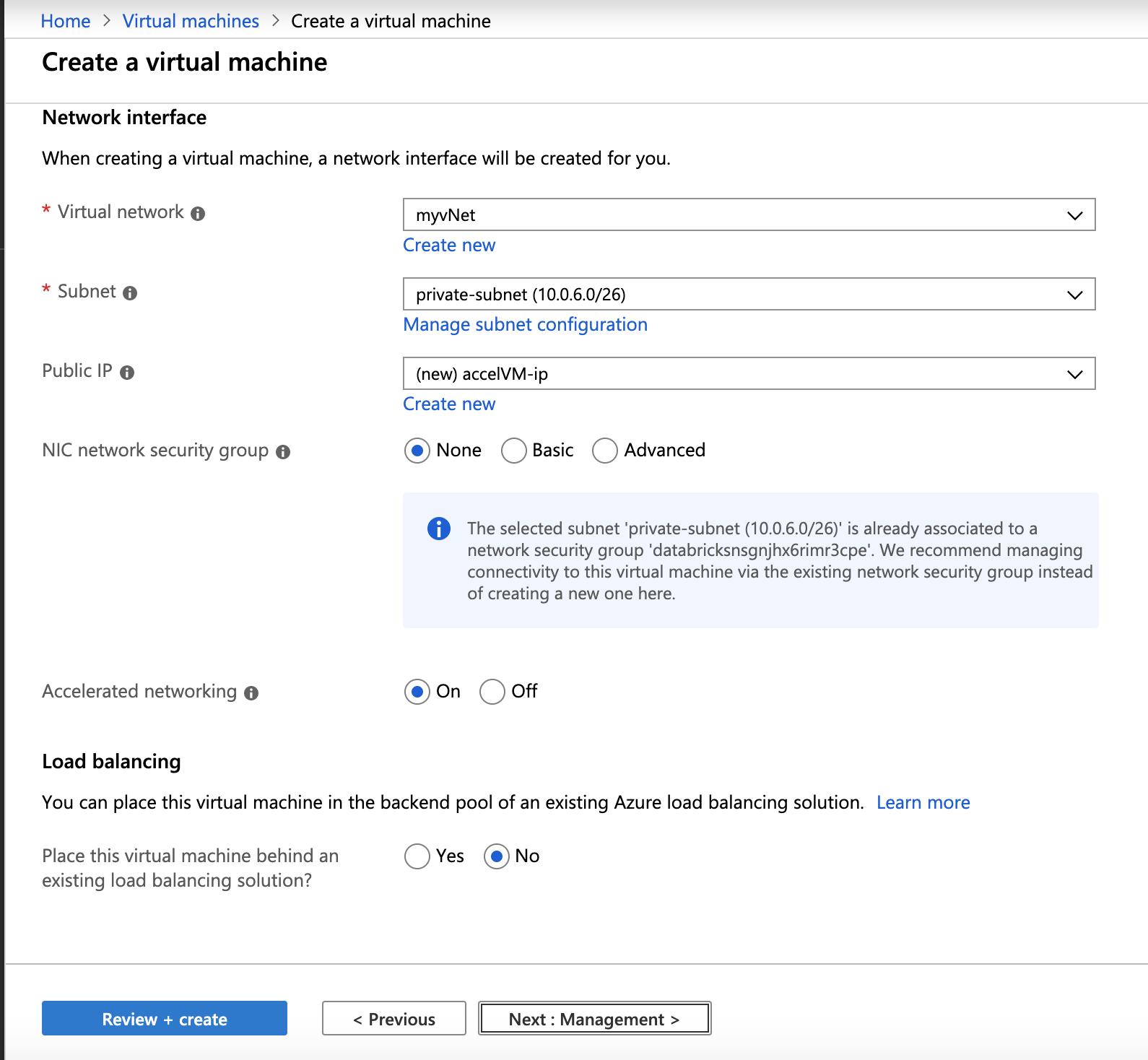This screenshot has width=1148, height=1060.
Task: Click the Subnet info icon
Action: 130,293
